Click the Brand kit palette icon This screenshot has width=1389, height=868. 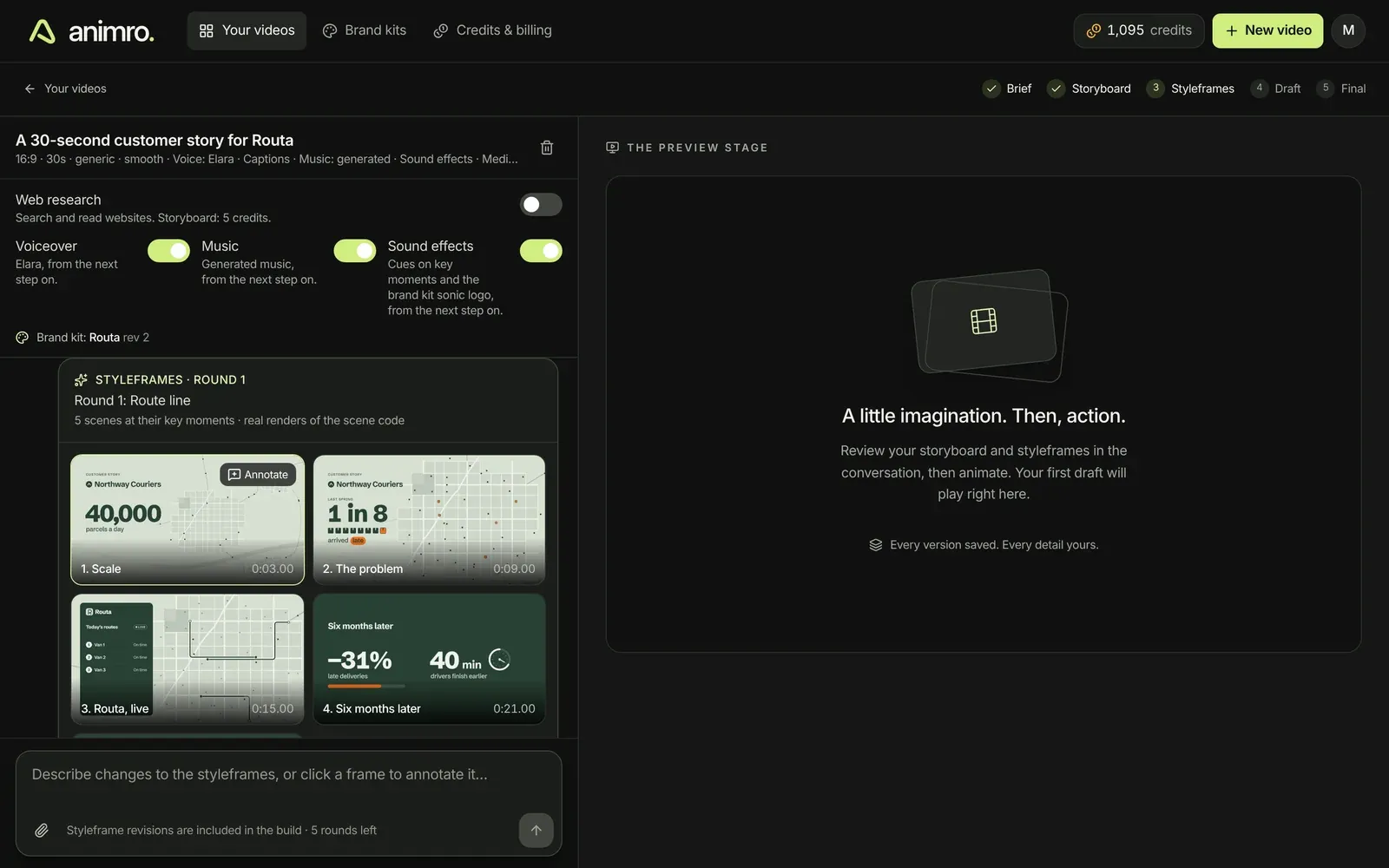coord(23,338)
